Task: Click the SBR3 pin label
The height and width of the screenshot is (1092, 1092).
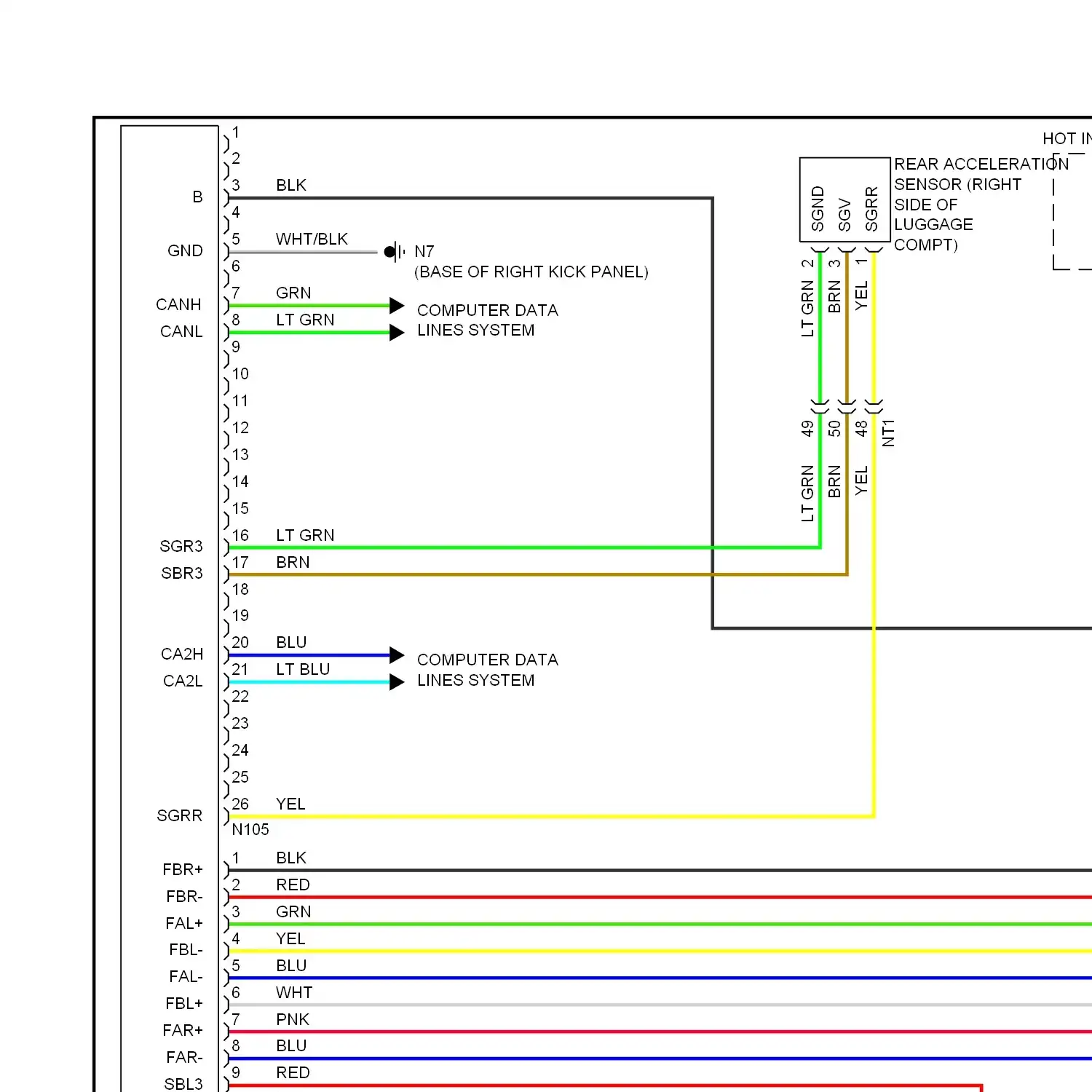Action: point(182,574)
